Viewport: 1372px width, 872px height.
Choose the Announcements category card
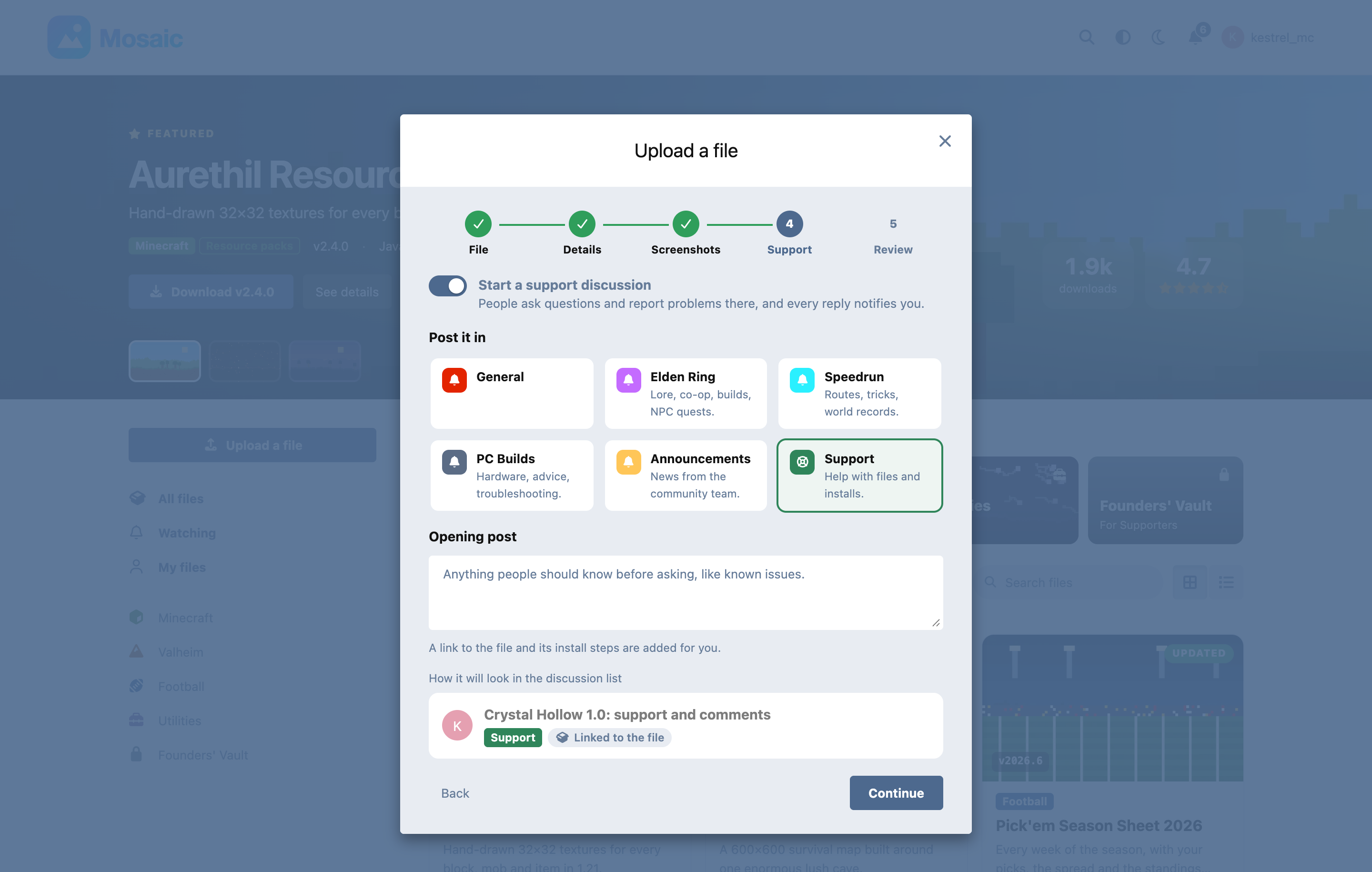click(x=686, y=476)
